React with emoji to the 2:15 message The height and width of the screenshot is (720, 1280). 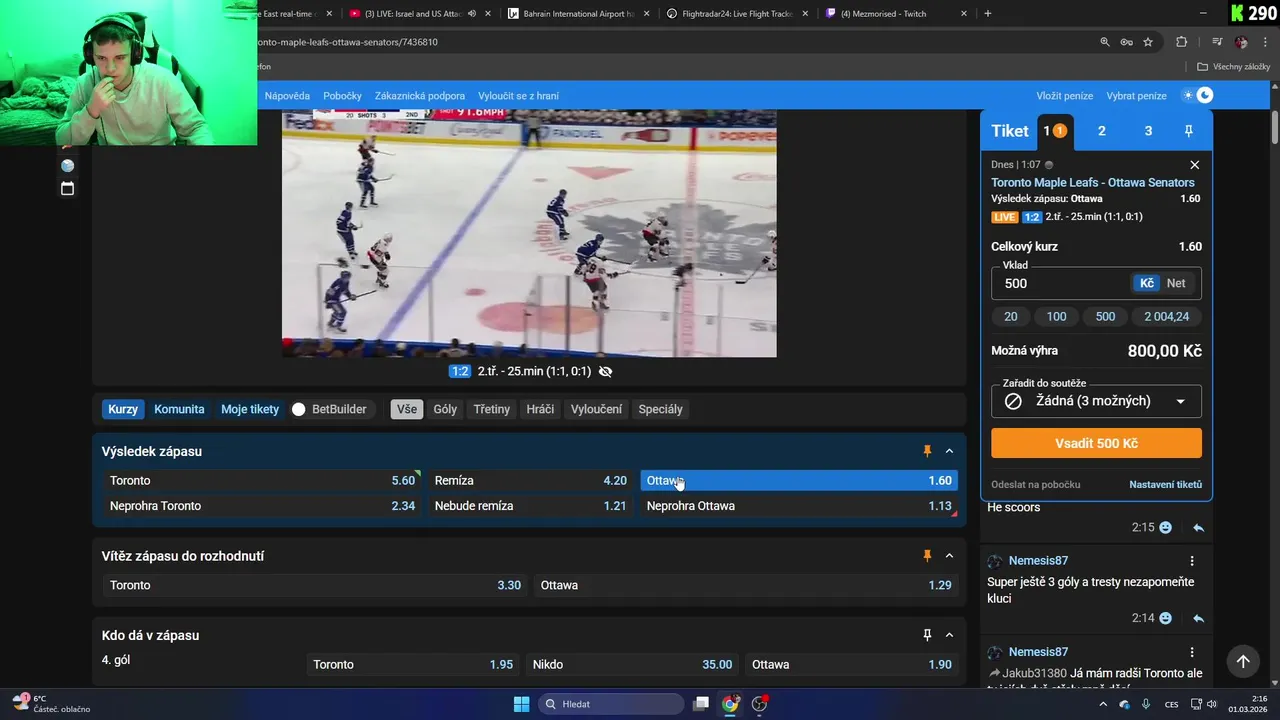click(1165, 527)
